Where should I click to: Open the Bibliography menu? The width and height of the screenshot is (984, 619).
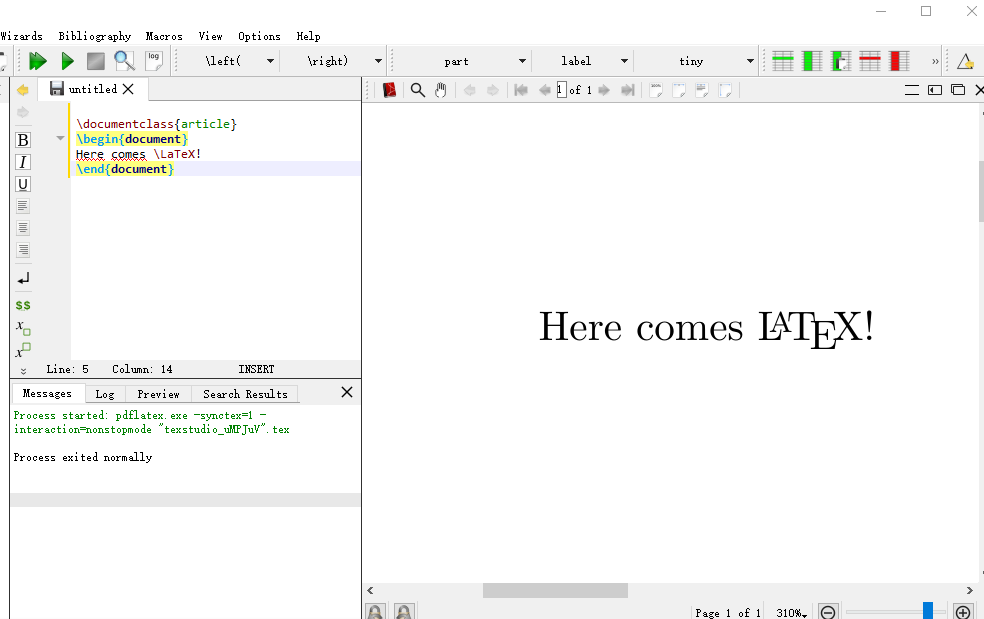pos(95,36)
